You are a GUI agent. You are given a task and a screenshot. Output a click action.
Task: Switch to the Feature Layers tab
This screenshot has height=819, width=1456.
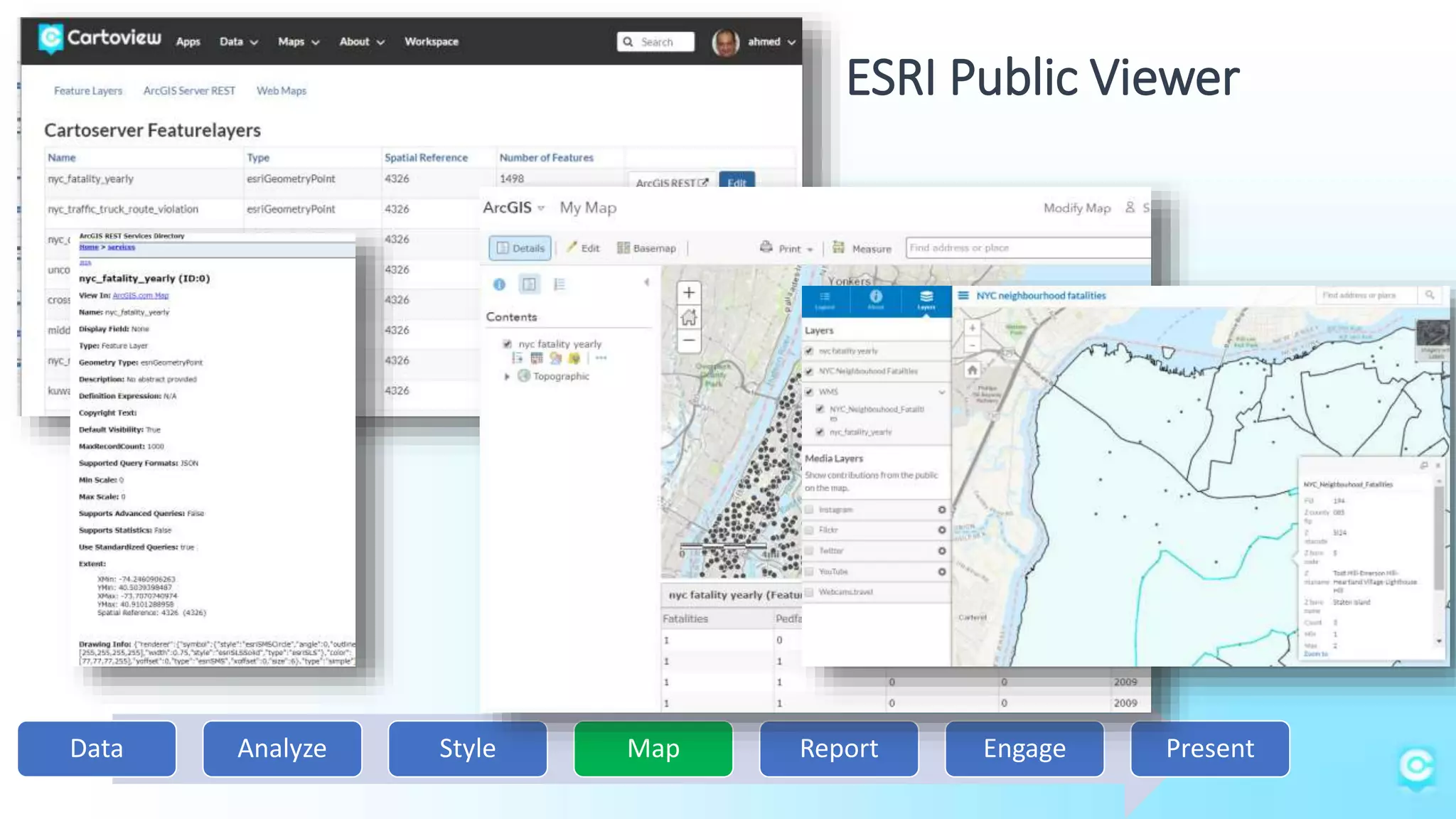pos(88,91)
